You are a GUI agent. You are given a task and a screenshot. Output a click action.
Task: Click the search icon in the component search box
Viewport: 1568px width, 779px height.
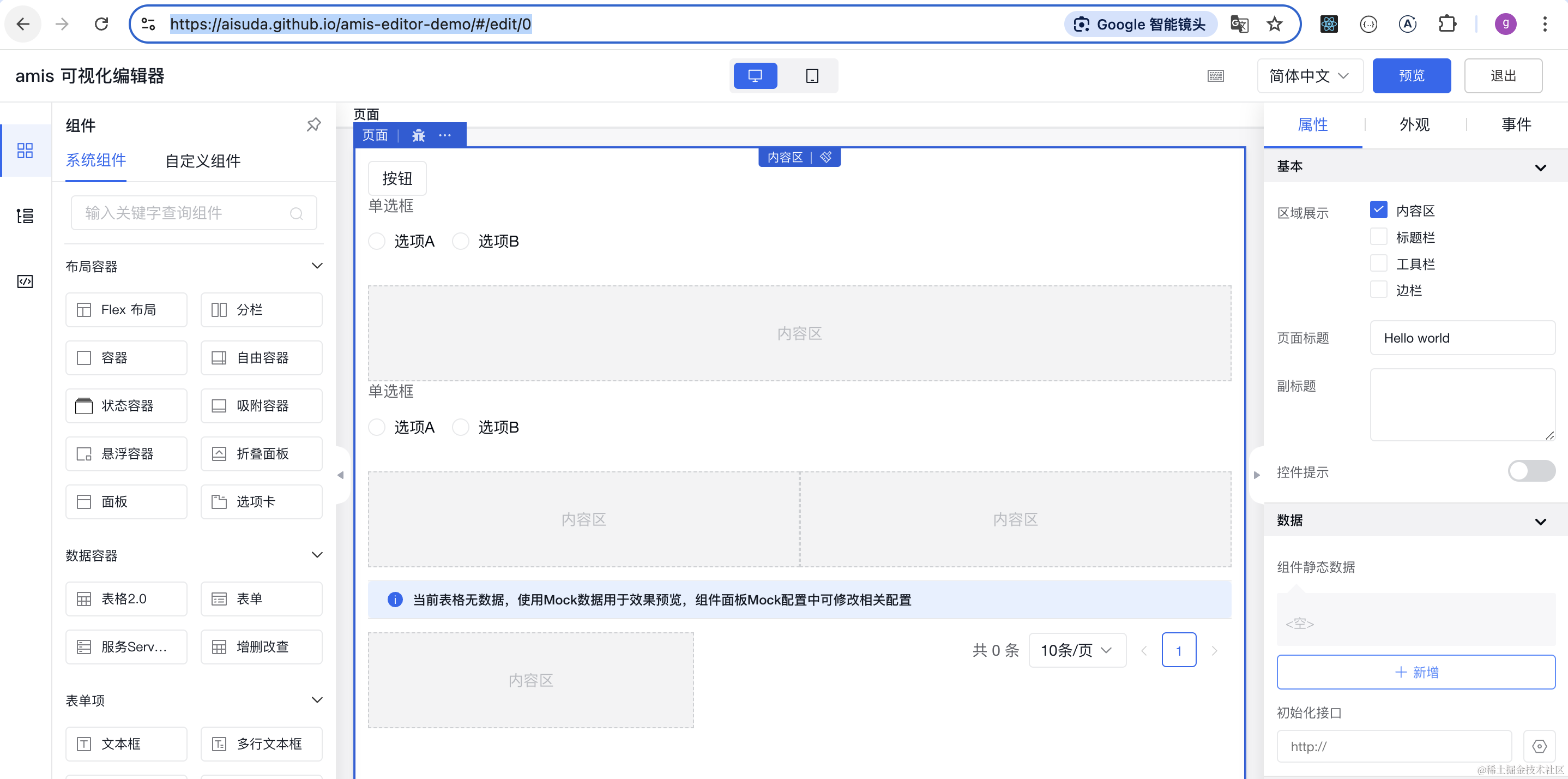coord(297,213)
